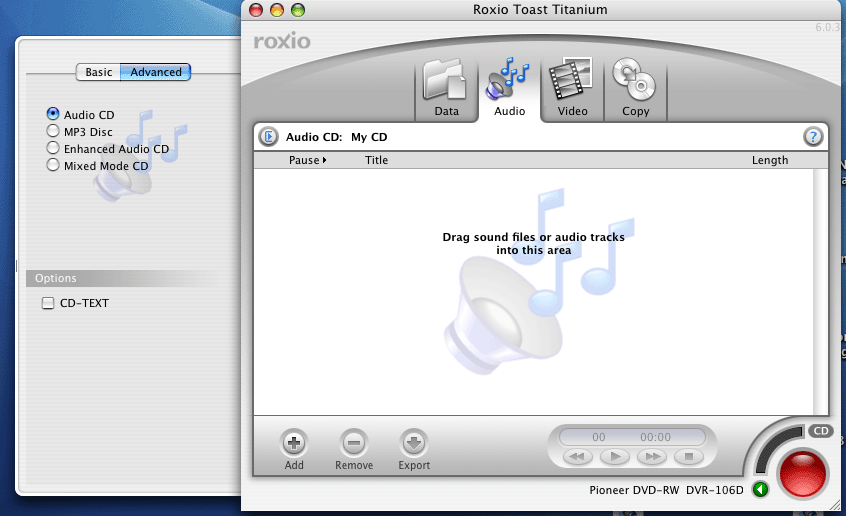
Task: Click the play playback button
Action: [x=615, y=457]
